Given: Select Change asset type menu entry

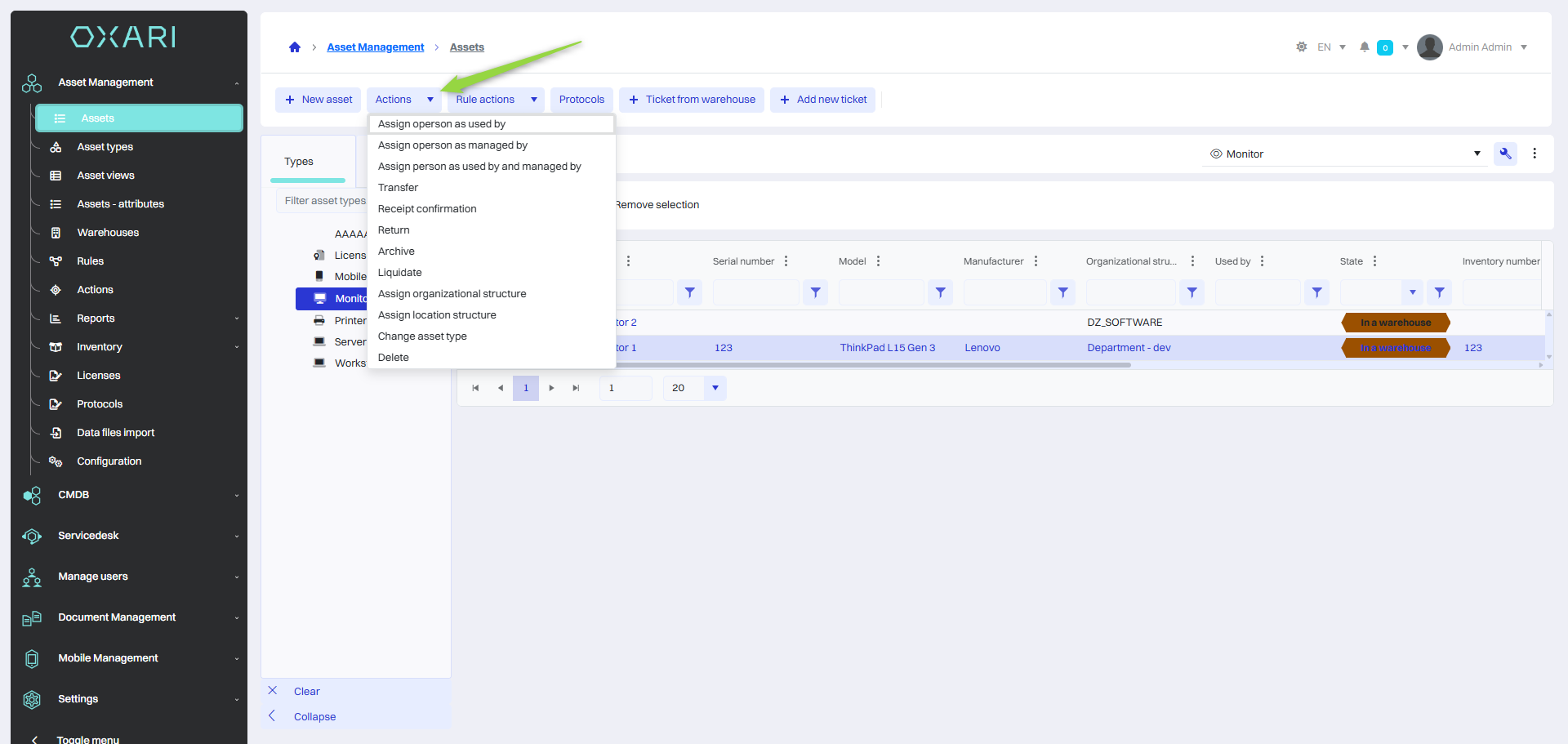Looking at the screenshot, I should coord(422,336).
